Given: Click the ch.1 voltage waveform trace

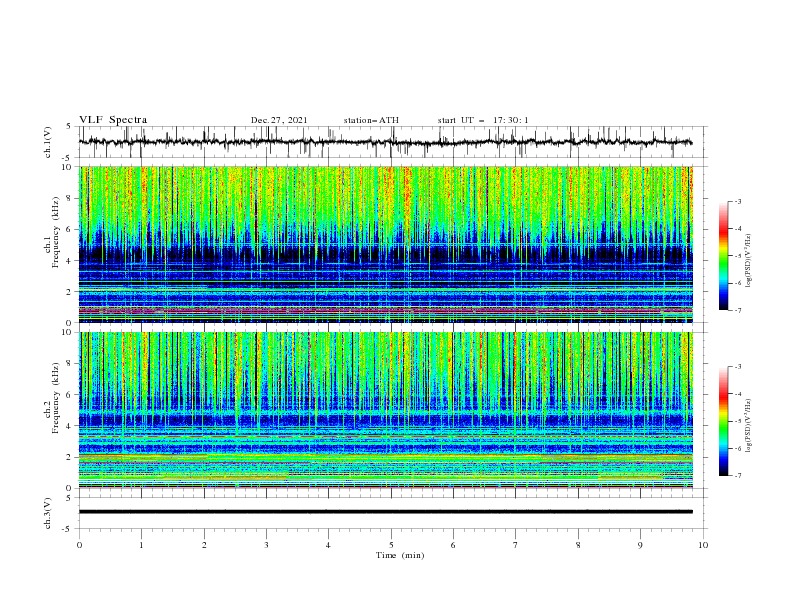Looking at the screenshot, I should 385,142.
